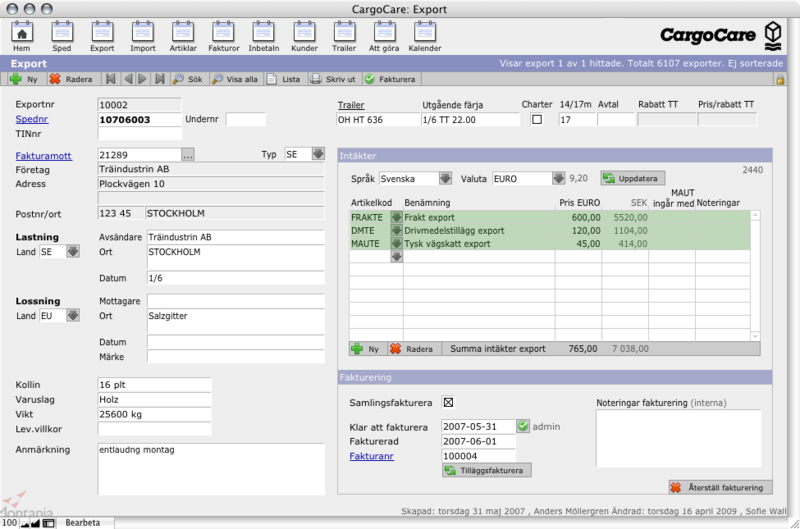Click the Mottagare input field
The image size is (800, 529).
click(x=236, y=301)
